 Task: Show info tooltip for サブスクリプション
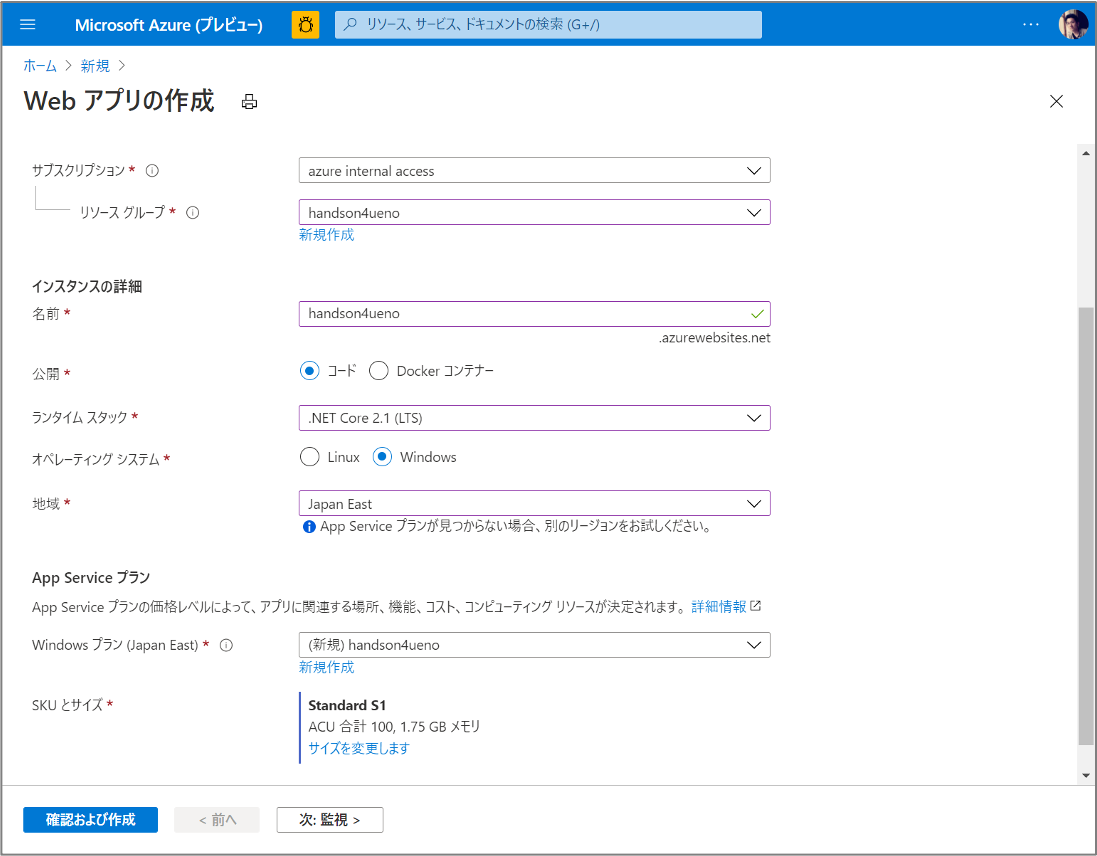(152, 171)
